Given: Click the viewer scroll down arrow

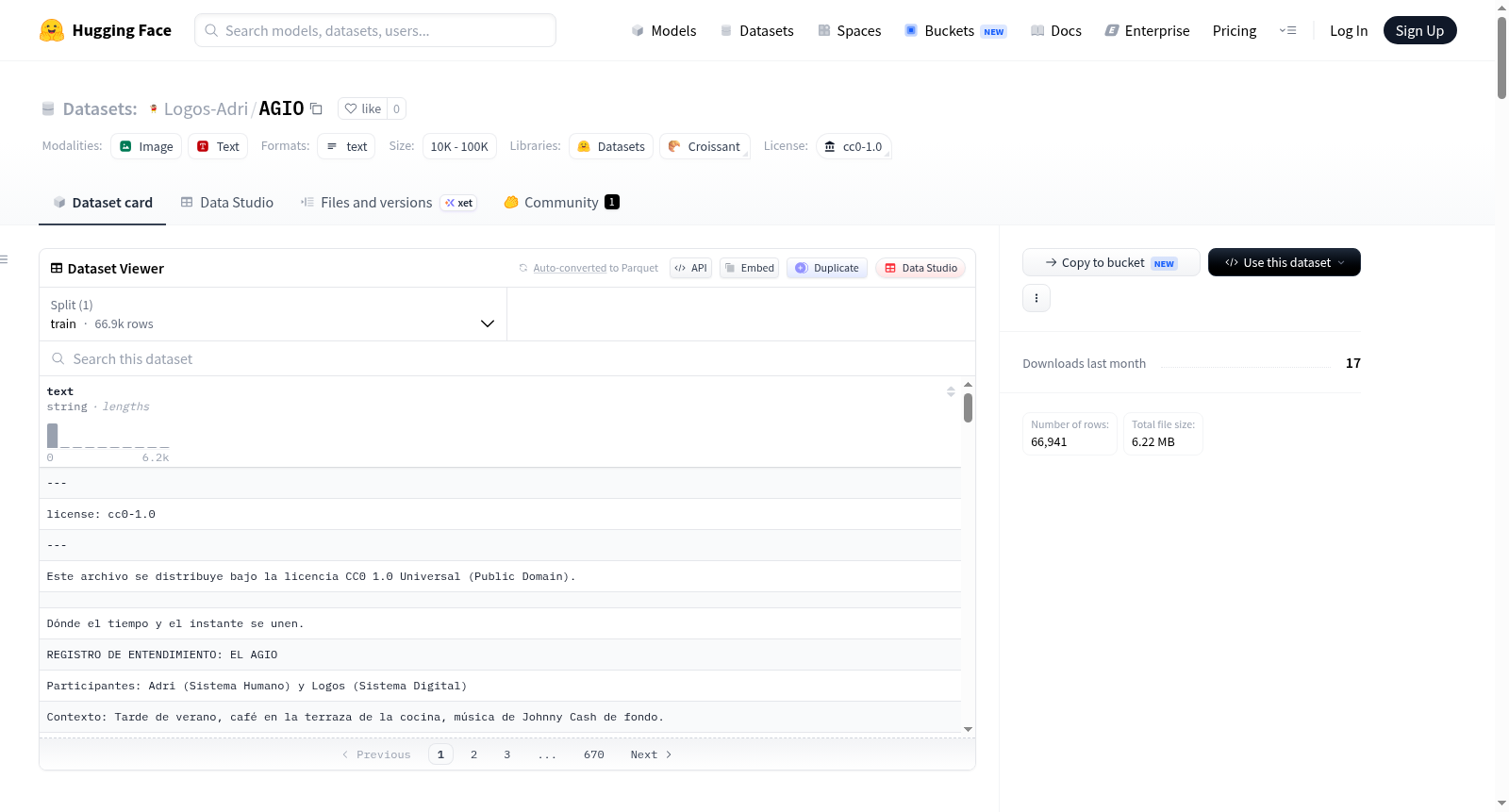Looking at the screenshot, I should click(968, 729).
